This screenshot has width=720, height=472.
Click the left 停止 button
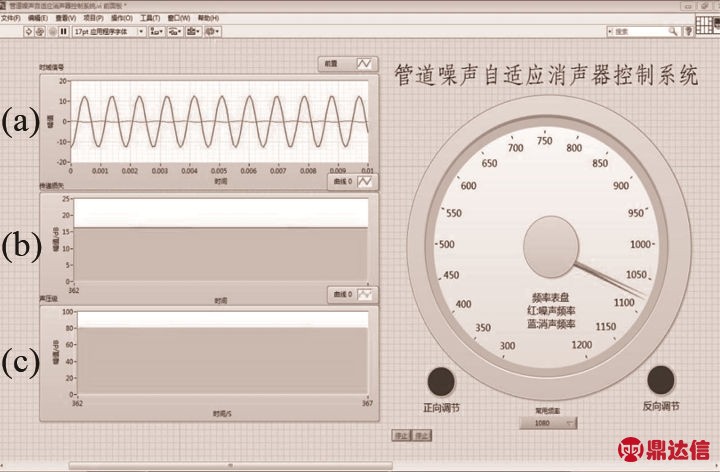[x=401, y=436]
